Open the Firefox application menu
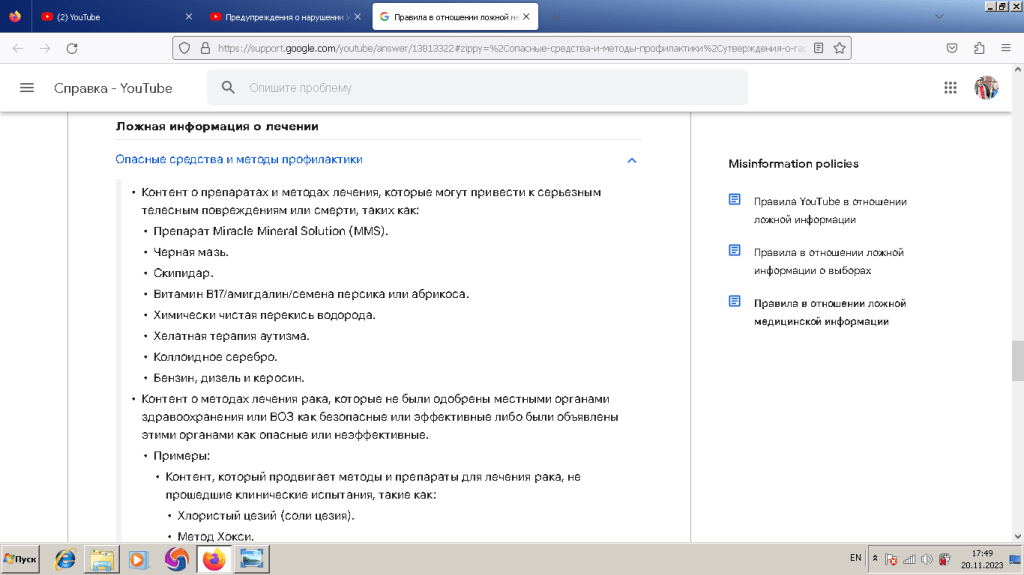The image size is (1024, 575). pyautogui.click(x=1005, y=48)
